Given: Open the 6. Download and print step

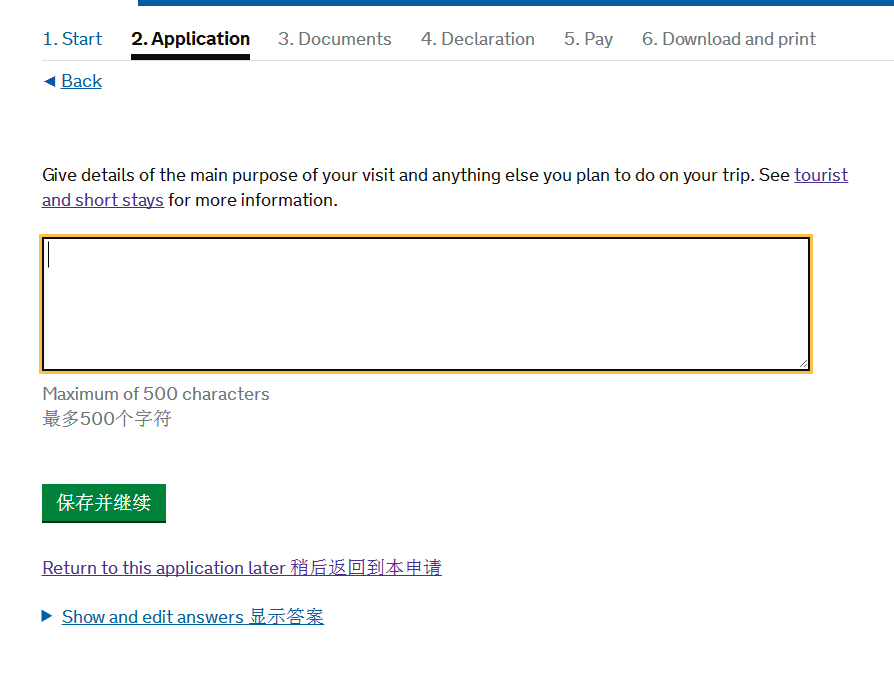Looking at the screenshot, I should click(728, 39).
